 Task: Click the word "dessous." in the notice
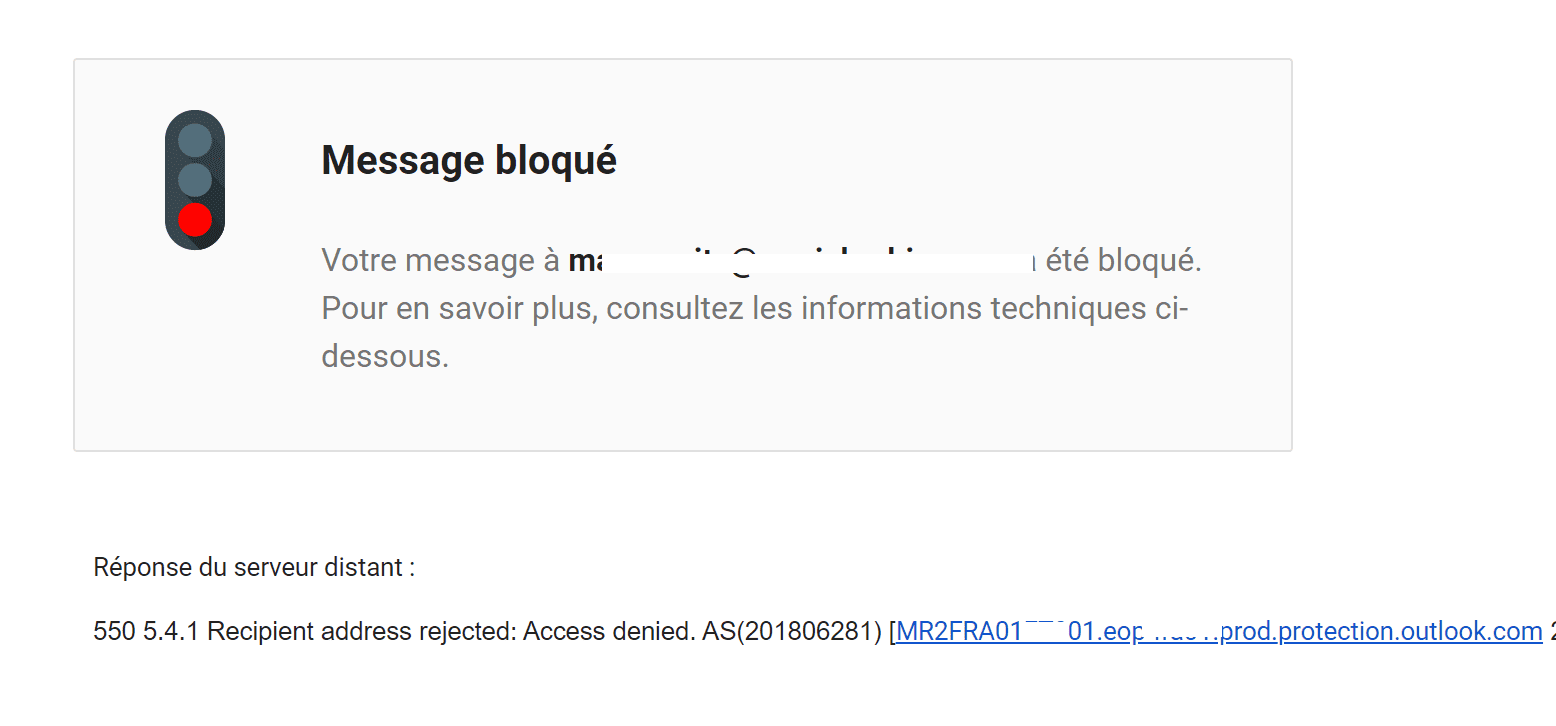385,356
